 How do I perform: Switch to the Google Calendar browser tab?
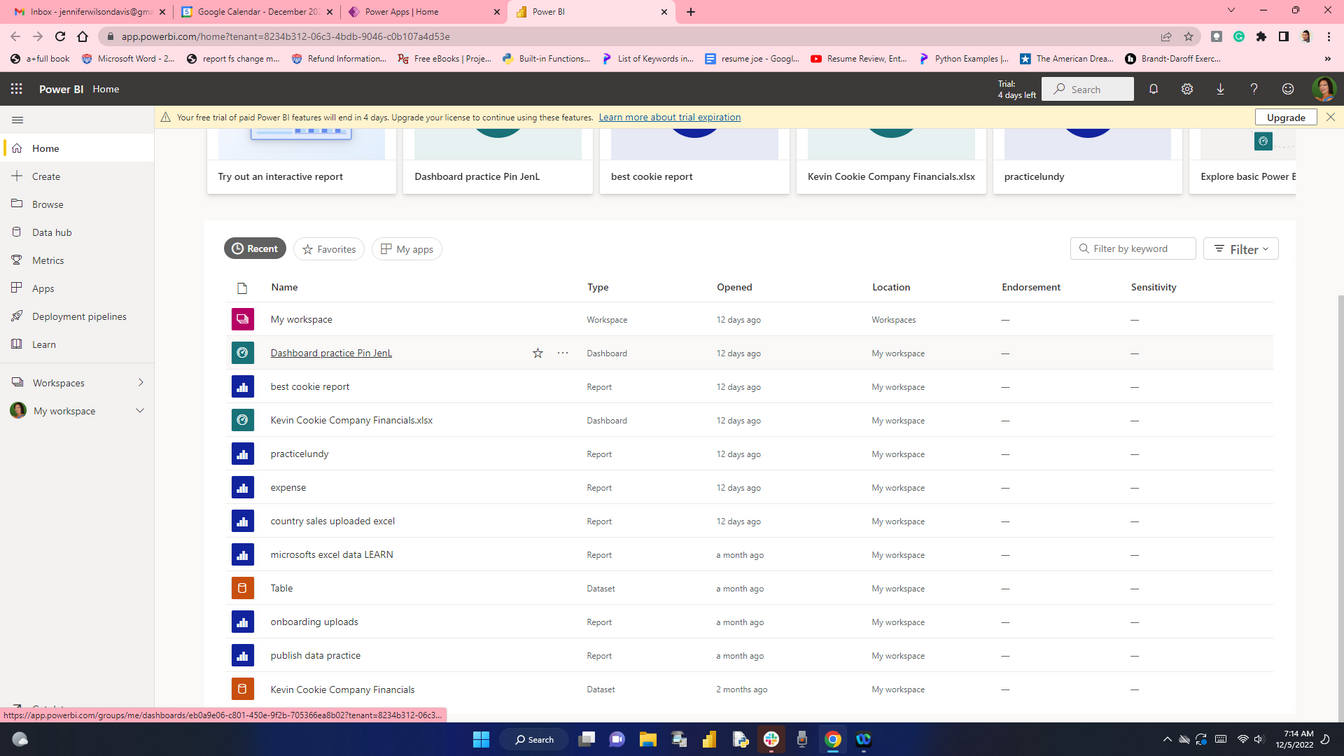(x=254, y=12)
